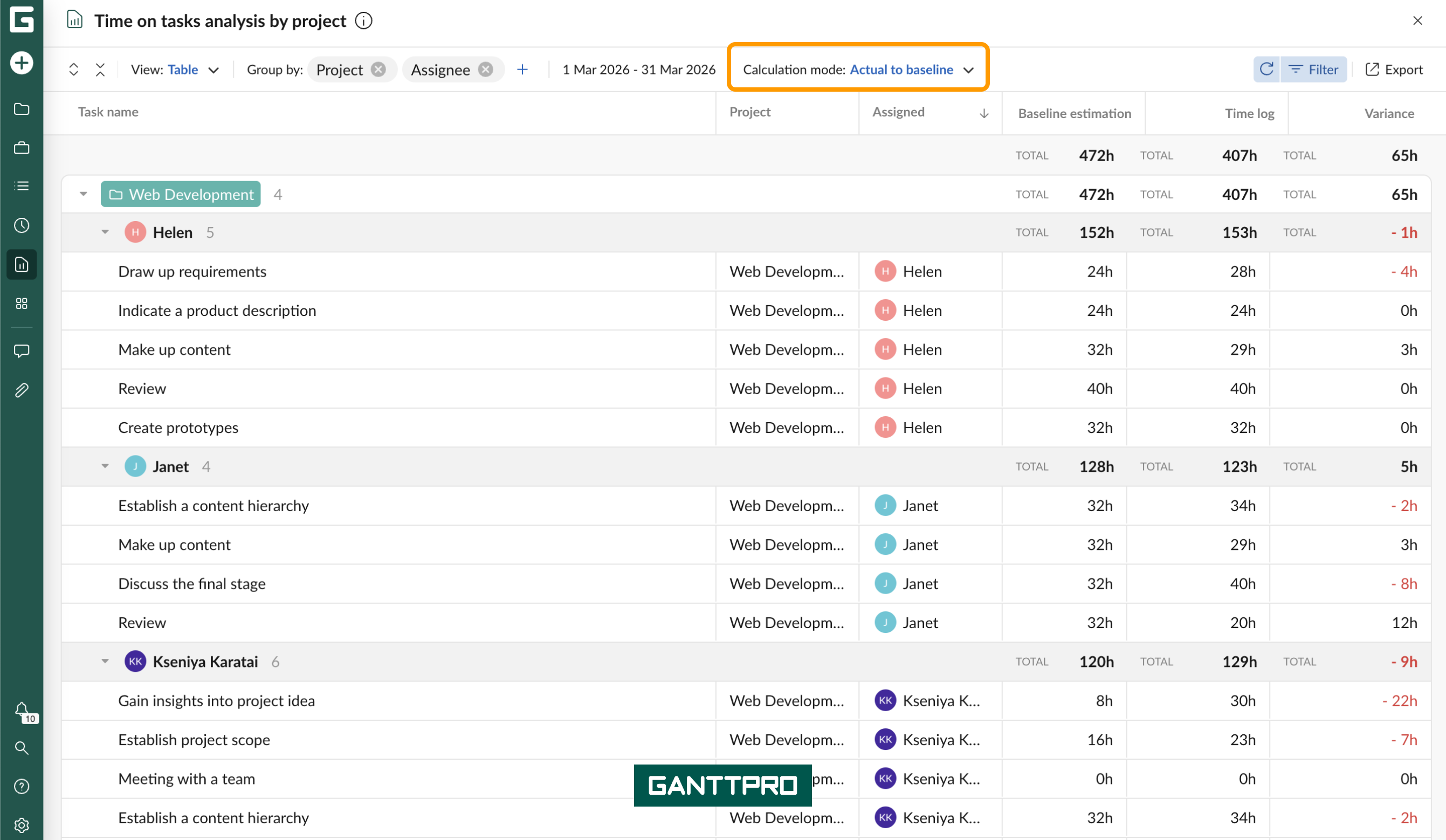This screenshot has height=840, width=1446.
Task: Open the task list icon in sidebar
Action: tap(21, 185)
